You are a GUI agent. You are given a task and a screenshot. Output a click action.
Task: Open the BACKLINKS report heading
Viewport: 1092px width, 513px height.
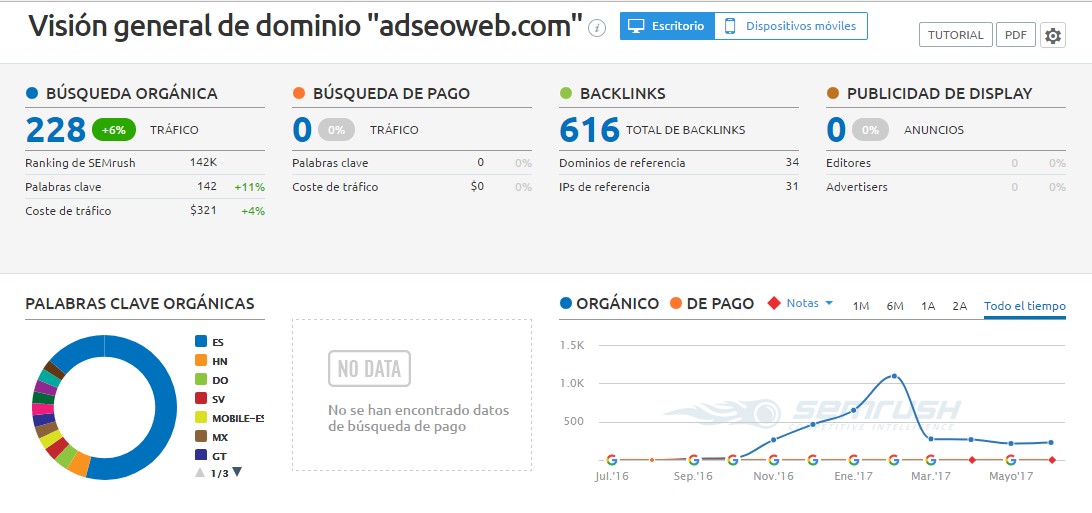click(623, 93)
